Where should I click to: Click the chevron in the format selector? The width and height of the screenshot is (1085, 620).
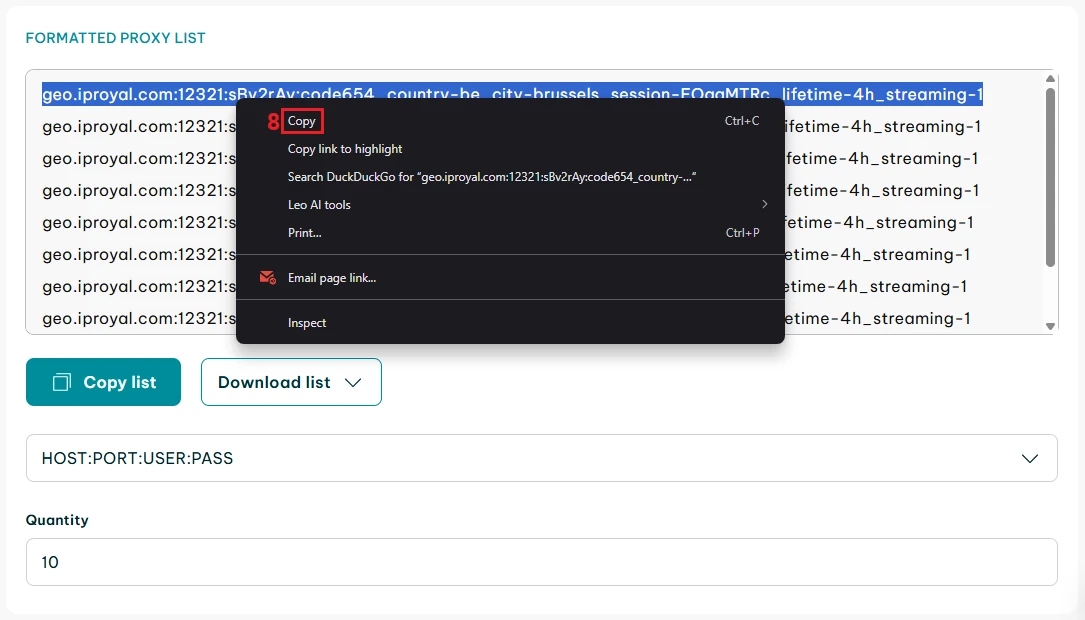(x=1030, y=458)
